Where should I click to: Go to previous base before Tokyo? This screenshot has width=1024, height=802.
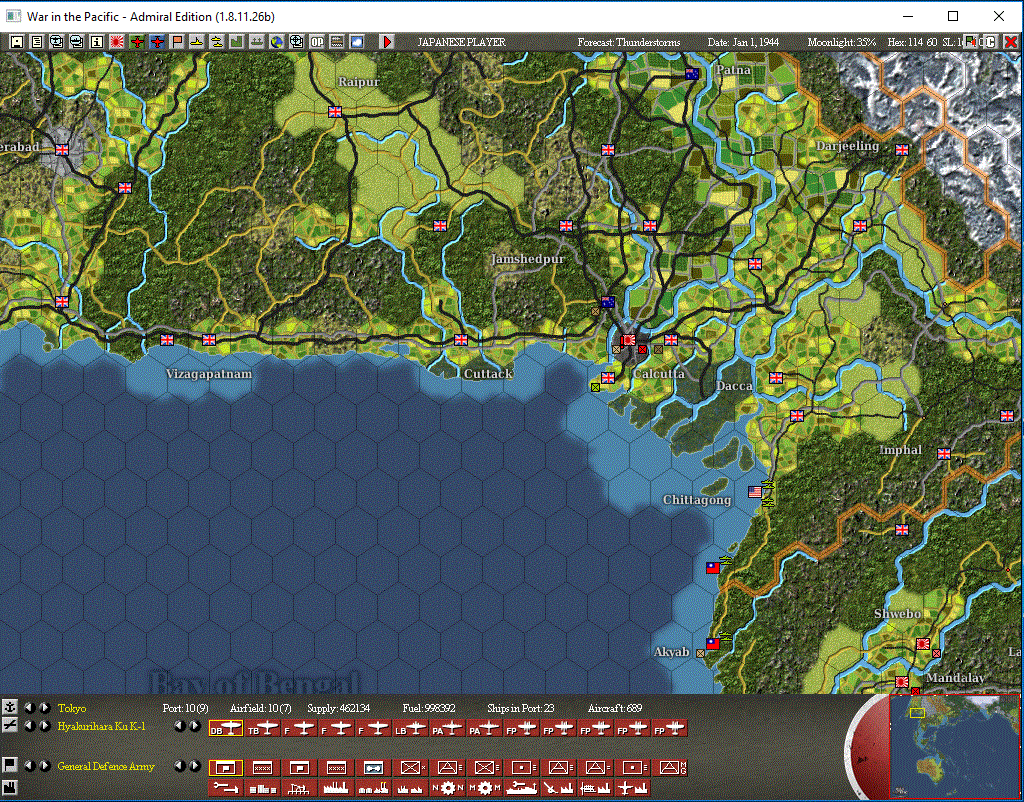(x=29, y=707)
